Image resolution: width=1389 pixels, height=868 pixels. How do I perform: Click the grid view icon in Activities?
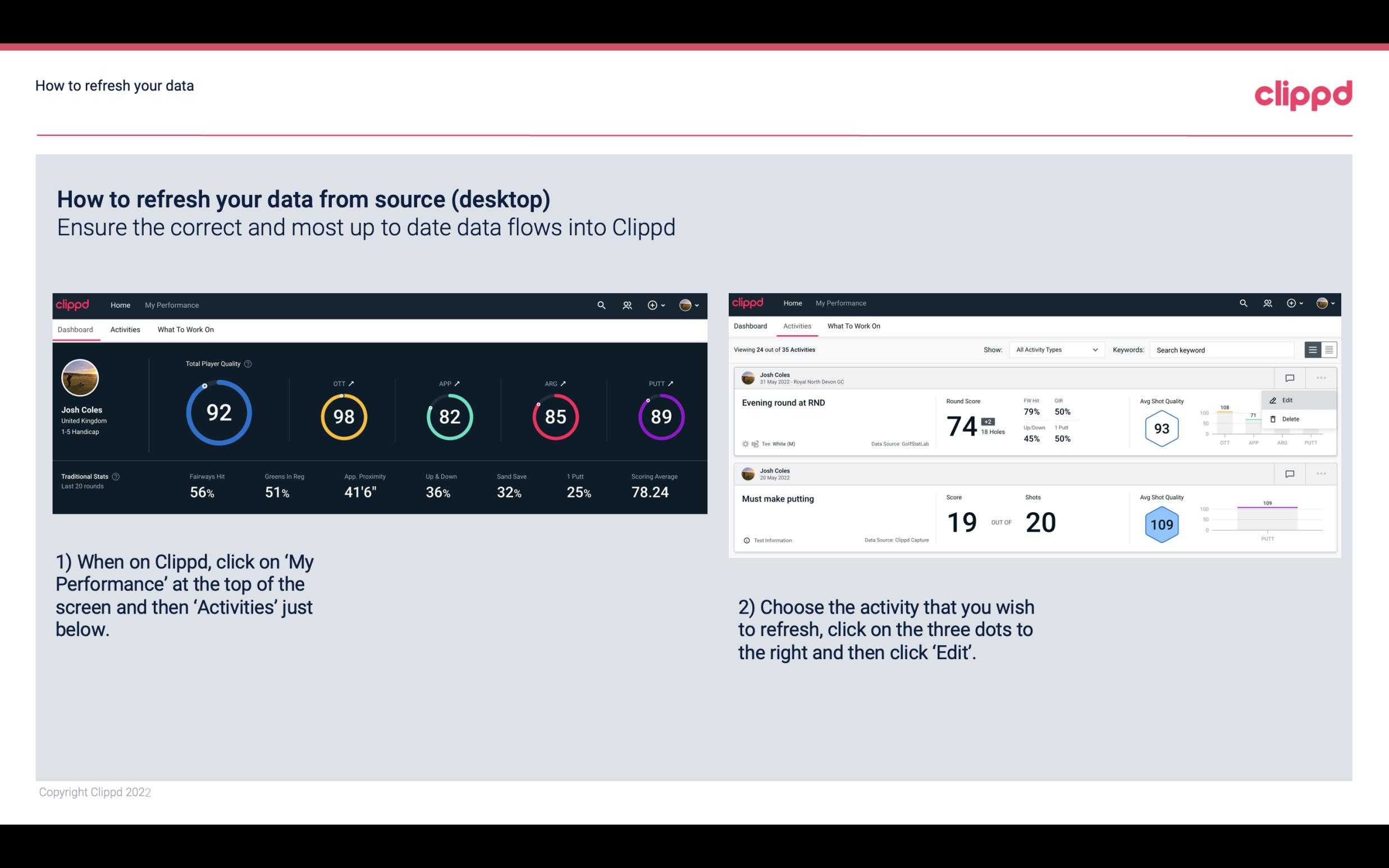pos(1329,349)
